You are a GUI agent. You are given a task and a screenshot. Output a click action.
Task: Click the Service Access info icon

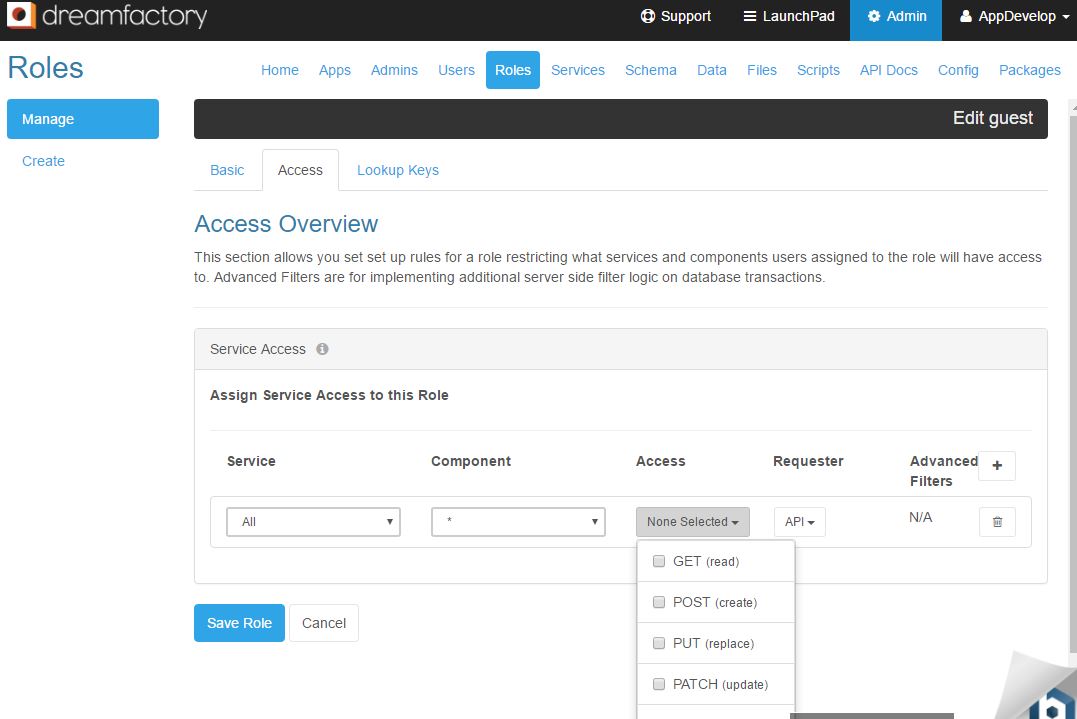(322, 349)
